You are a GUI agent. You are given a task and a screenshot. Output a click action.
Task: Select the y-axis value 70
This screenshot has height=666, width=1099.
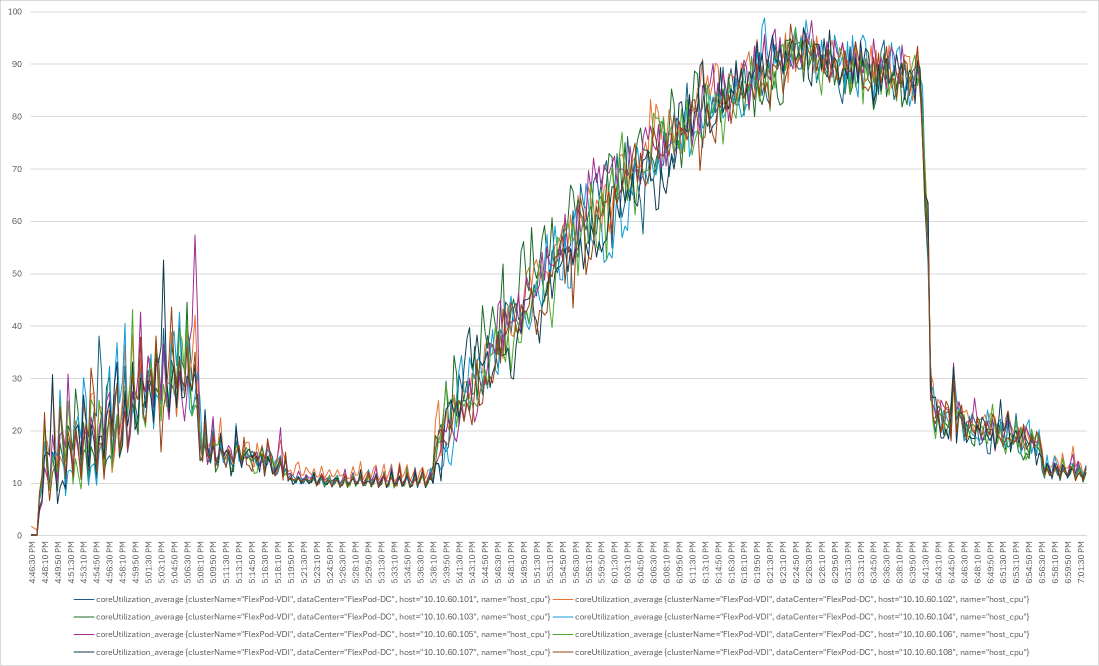click(17, 169)
